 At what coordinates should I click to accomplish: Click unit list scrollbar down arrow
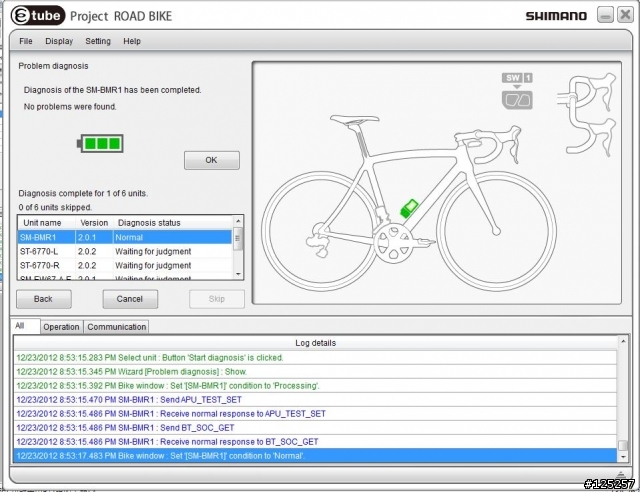coord(238,274)
